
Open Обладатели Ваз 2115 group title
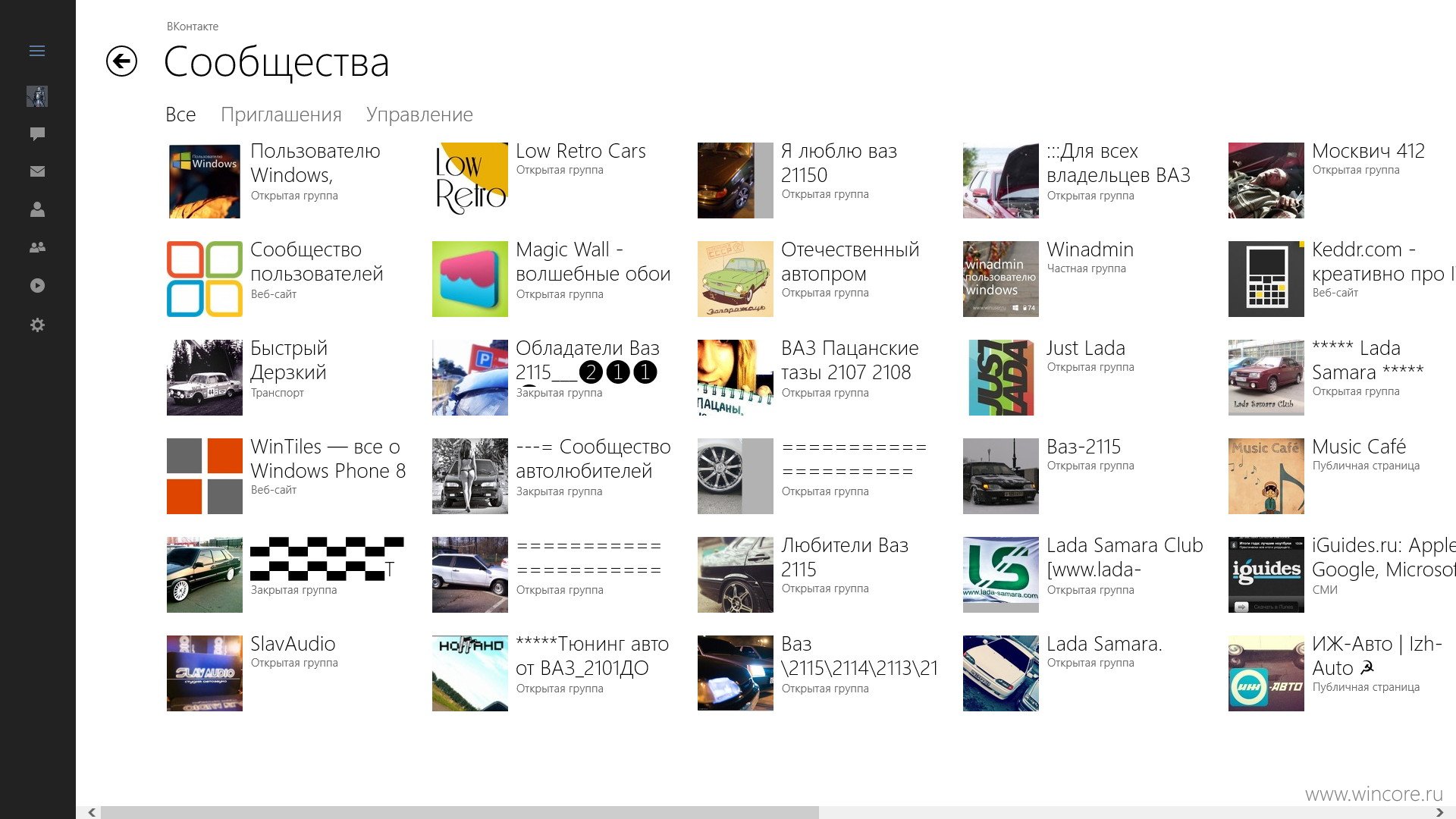pyautogui.click(x=588, y=360)
